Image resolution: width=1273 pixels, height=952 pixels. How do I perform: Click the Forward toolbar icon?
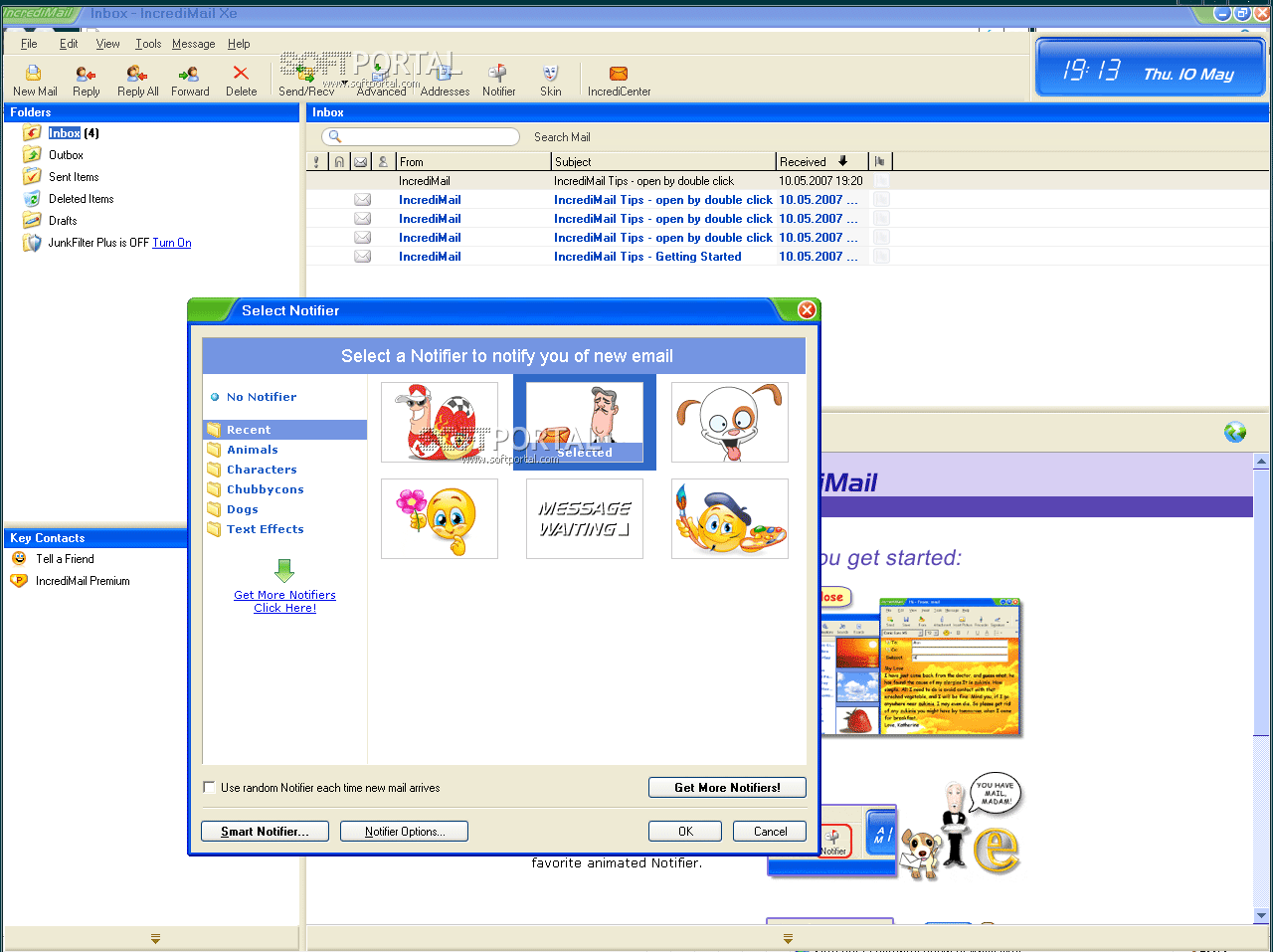(x=190, y=81)
